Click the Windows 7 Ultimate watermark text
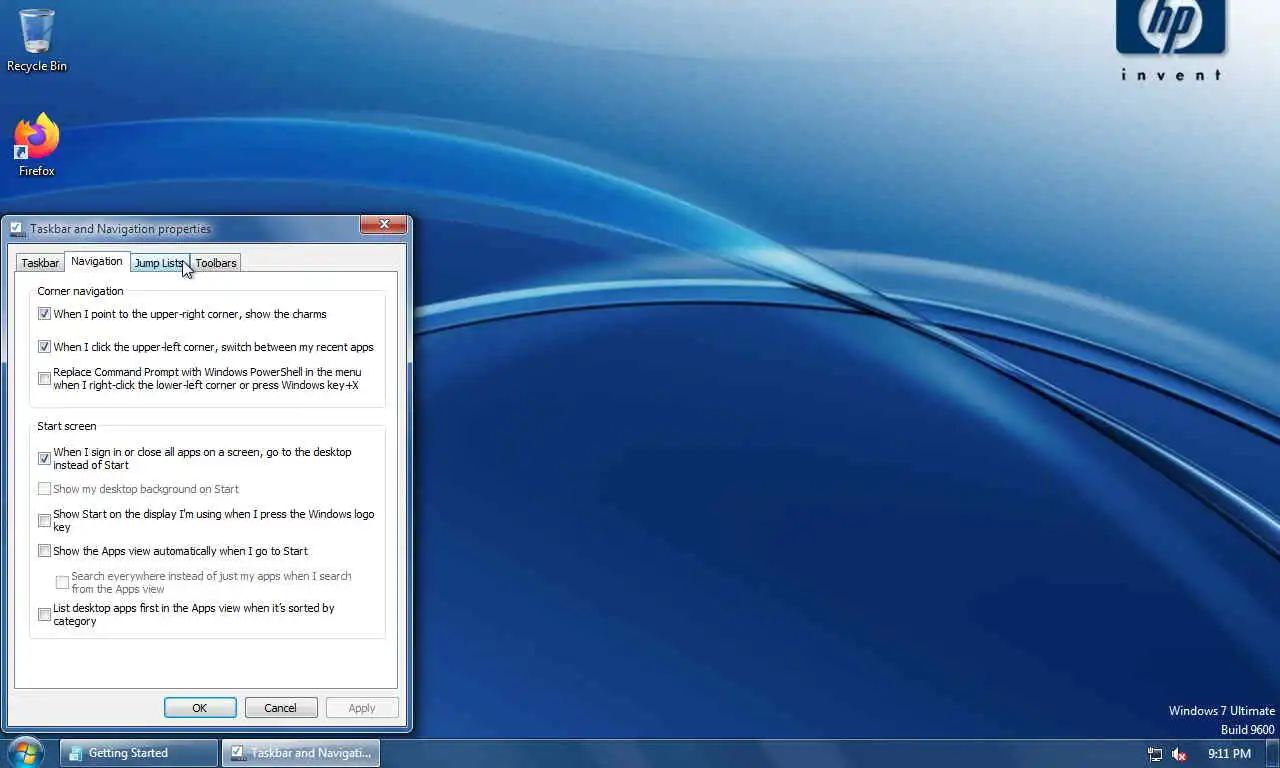The width and height of the screenshot is (1280, 768). (x=1222, y=711)
